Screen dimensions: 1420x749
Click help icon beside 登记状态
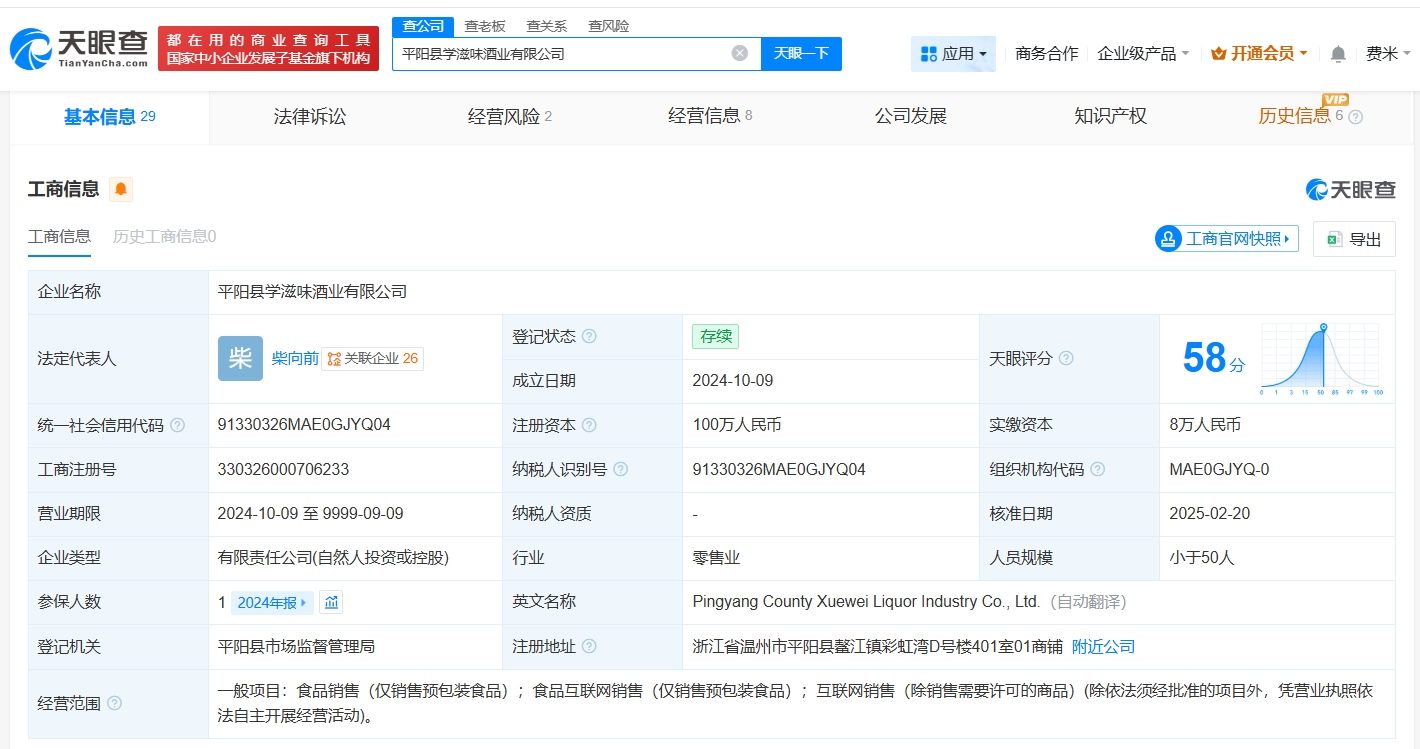(x=589, y=337)
